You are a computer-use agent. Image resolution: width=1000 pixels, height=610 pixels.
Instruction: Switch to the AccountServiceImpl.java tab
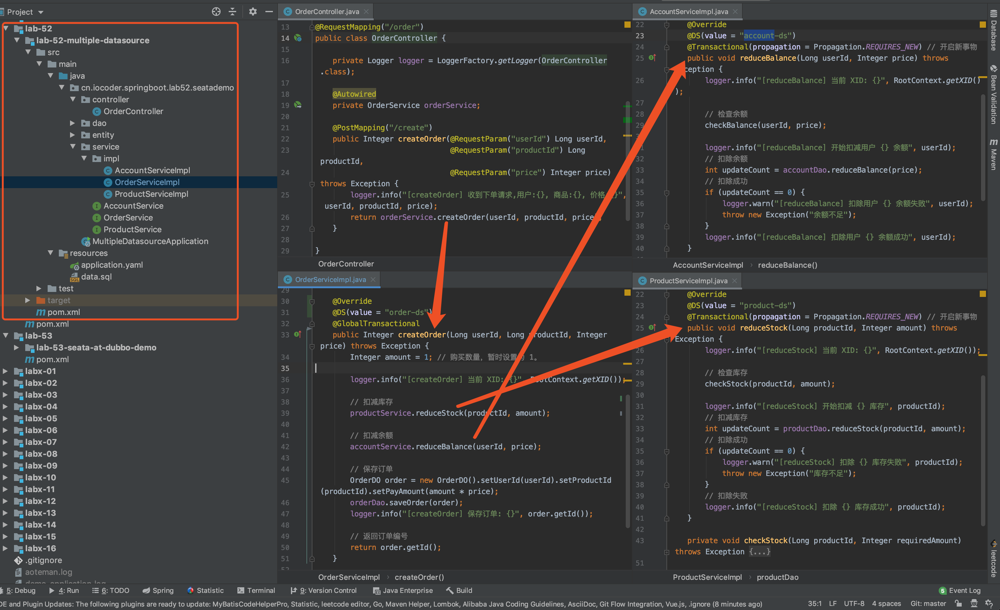click(688, 12)
